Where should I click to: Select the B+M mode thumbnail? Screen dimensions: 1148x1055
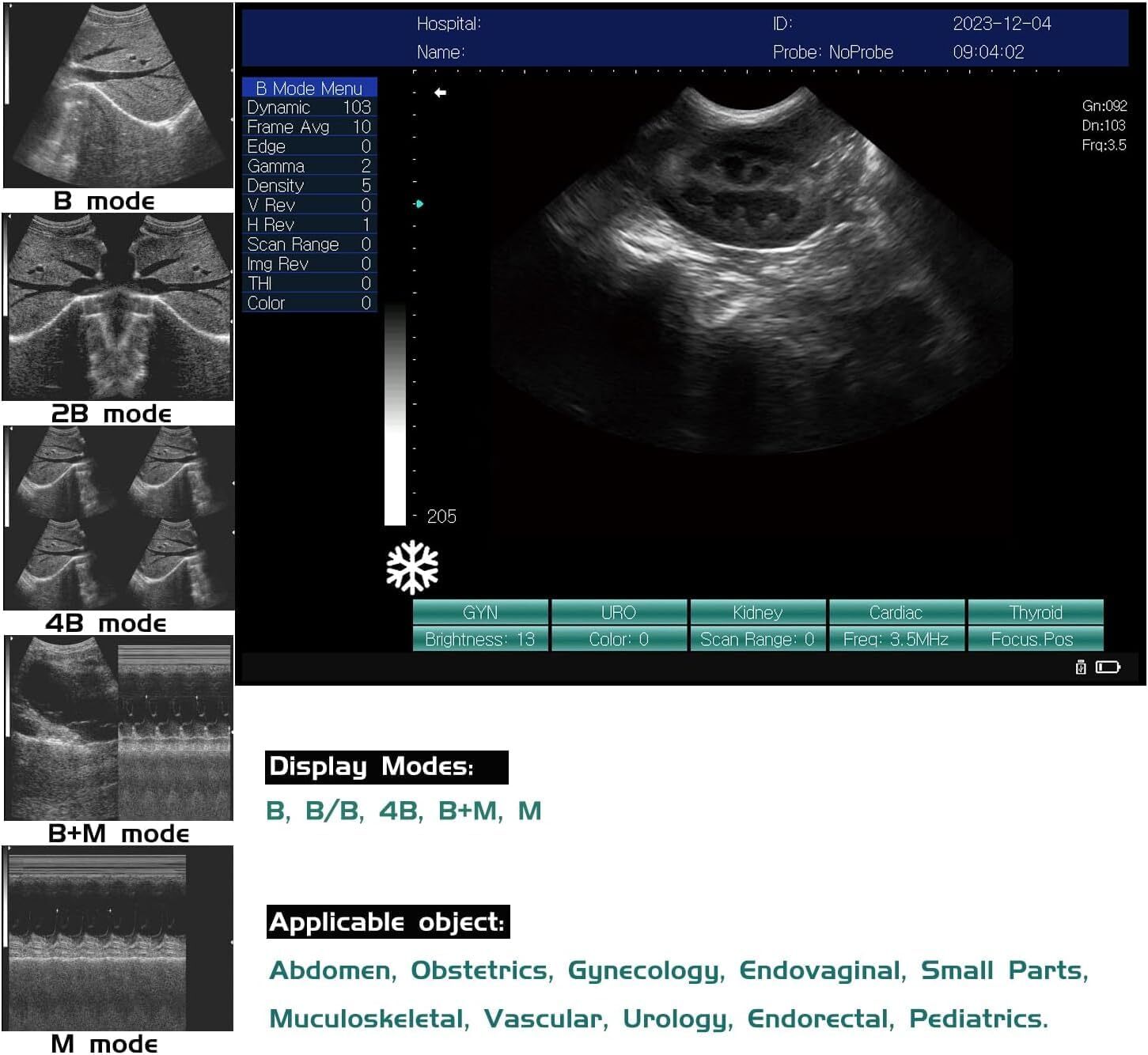pos(119,728)
